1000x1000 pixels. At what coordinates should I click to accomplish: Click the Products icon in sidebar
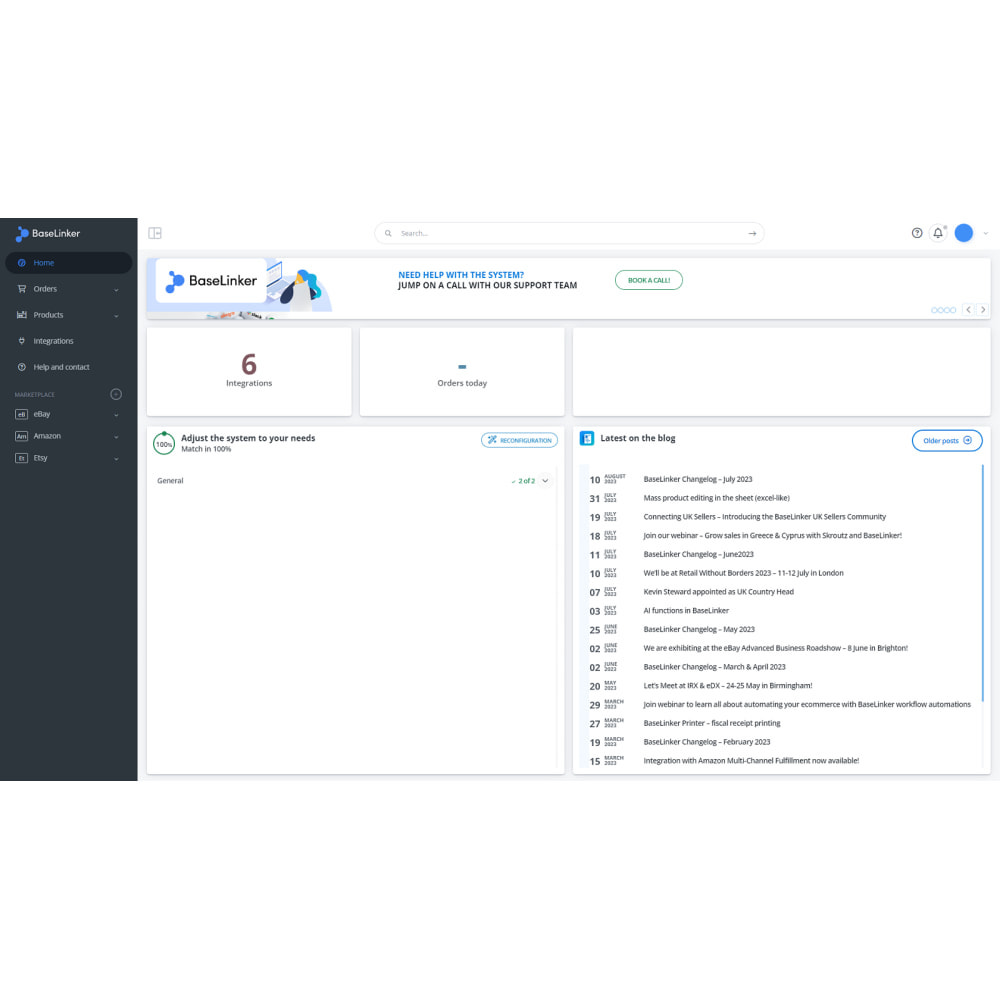coord(22,315)
